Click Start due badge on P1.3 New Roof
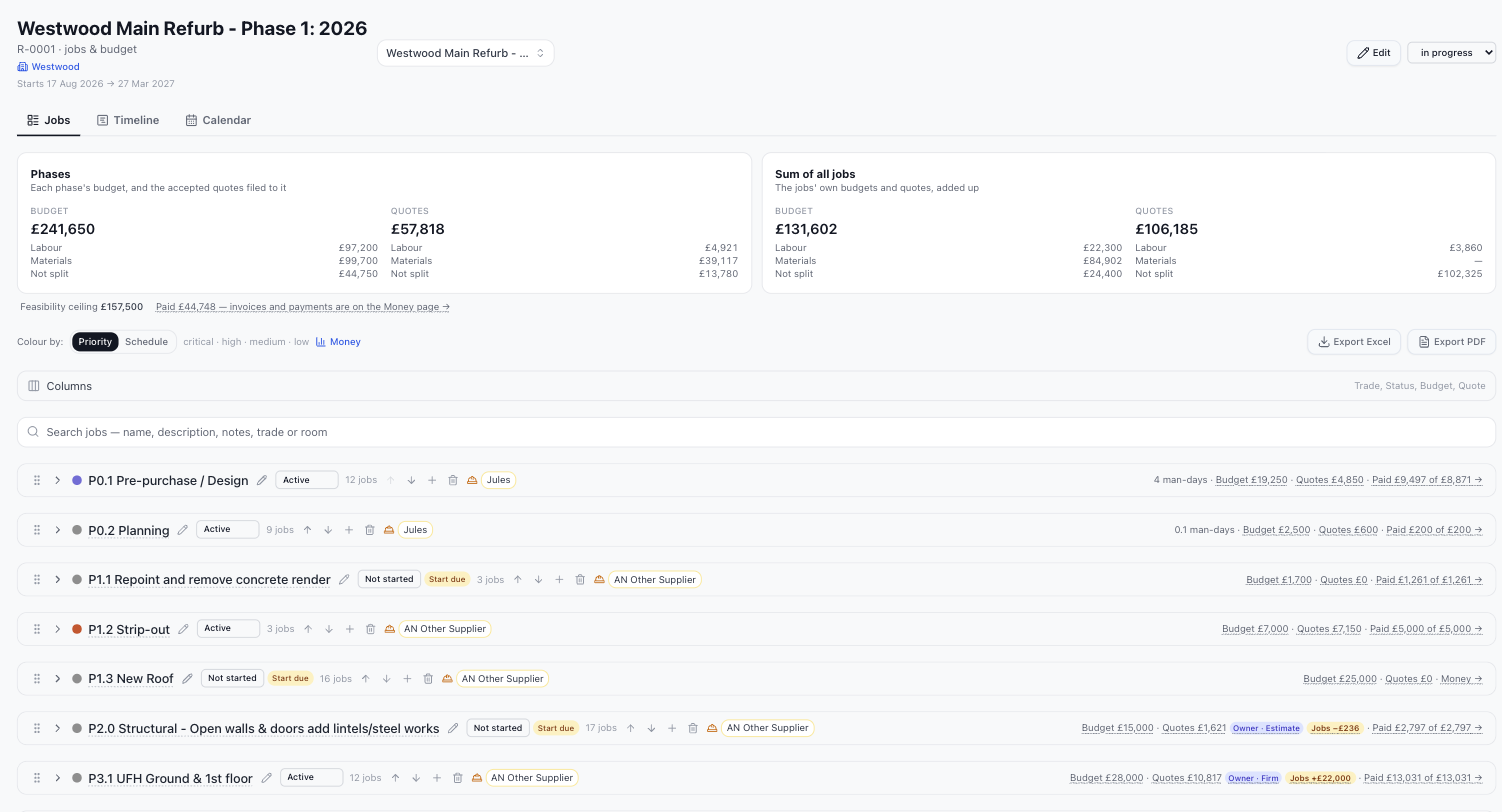Screen dimensions: 1502x812 pyautogui.click(x=290, y=678)
